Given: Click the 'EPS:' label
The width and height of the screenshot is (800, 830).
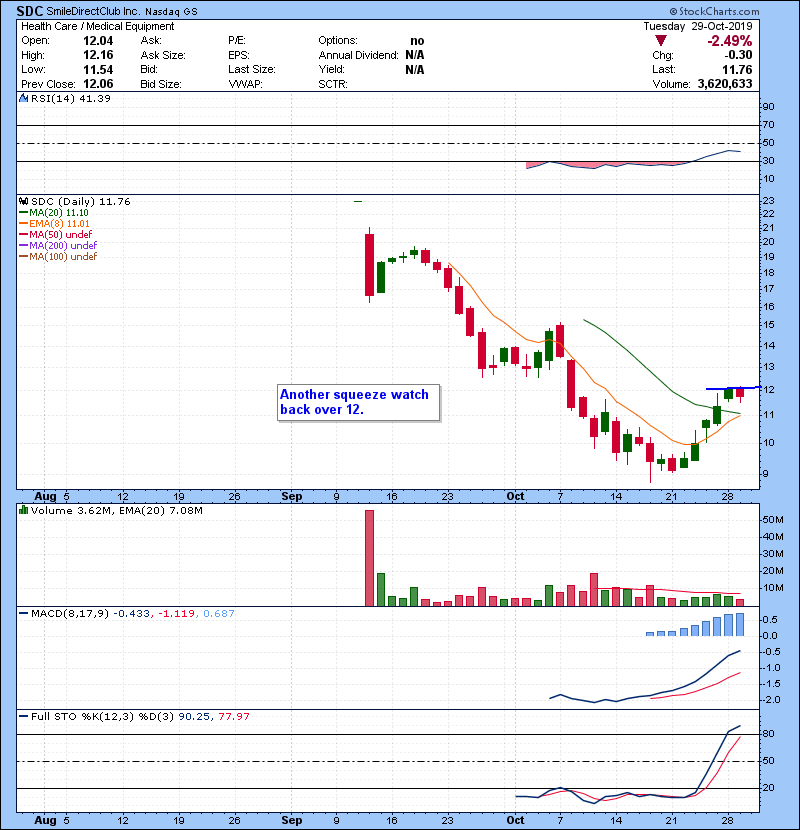Looking at the screenshot, I should pyautogui.click(x=239, y=55).
